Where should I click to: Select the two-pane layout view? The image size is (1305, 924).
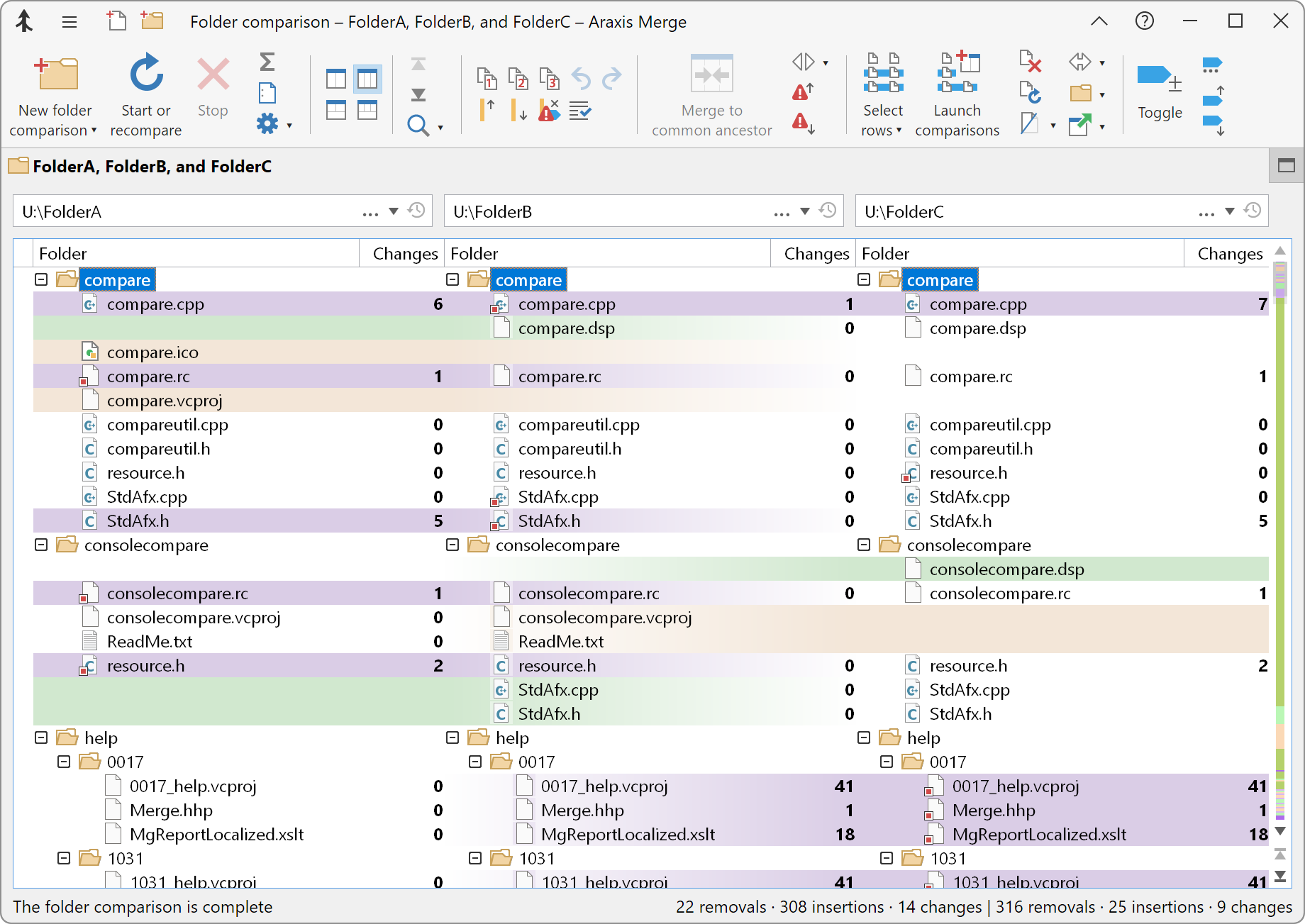(x=335, y=79)
